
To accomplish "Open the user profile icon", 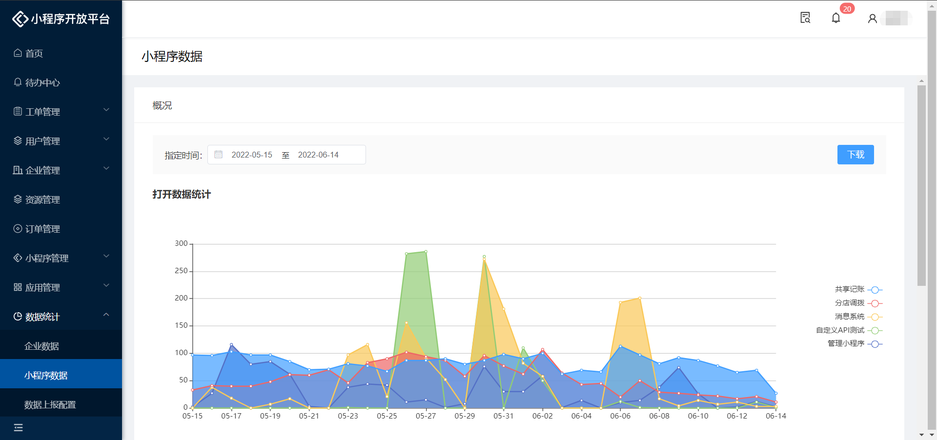I will [x=872, y=18].
